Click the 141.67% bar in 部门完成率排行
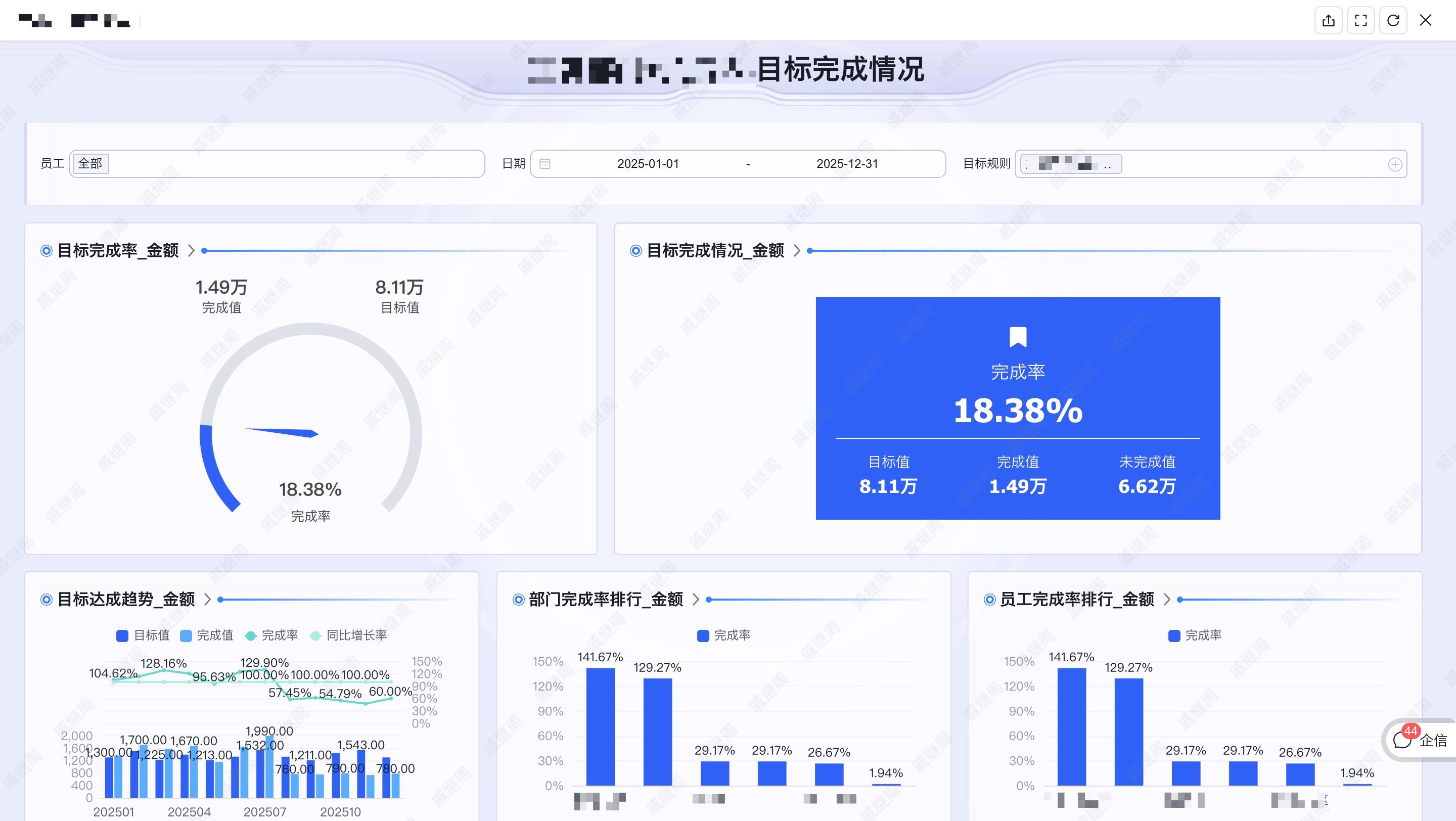The height and width of the screenshot is (821, 1456). click(600, 726)
